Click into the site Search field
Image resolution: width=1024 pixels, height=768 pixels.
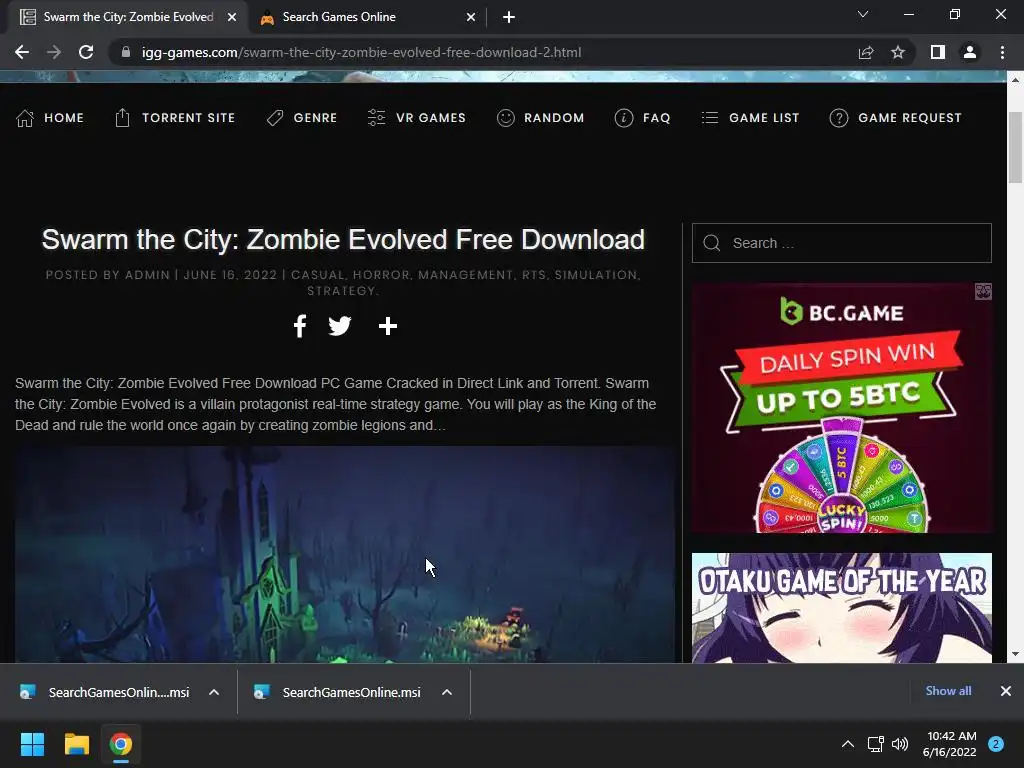pos(842,243)
